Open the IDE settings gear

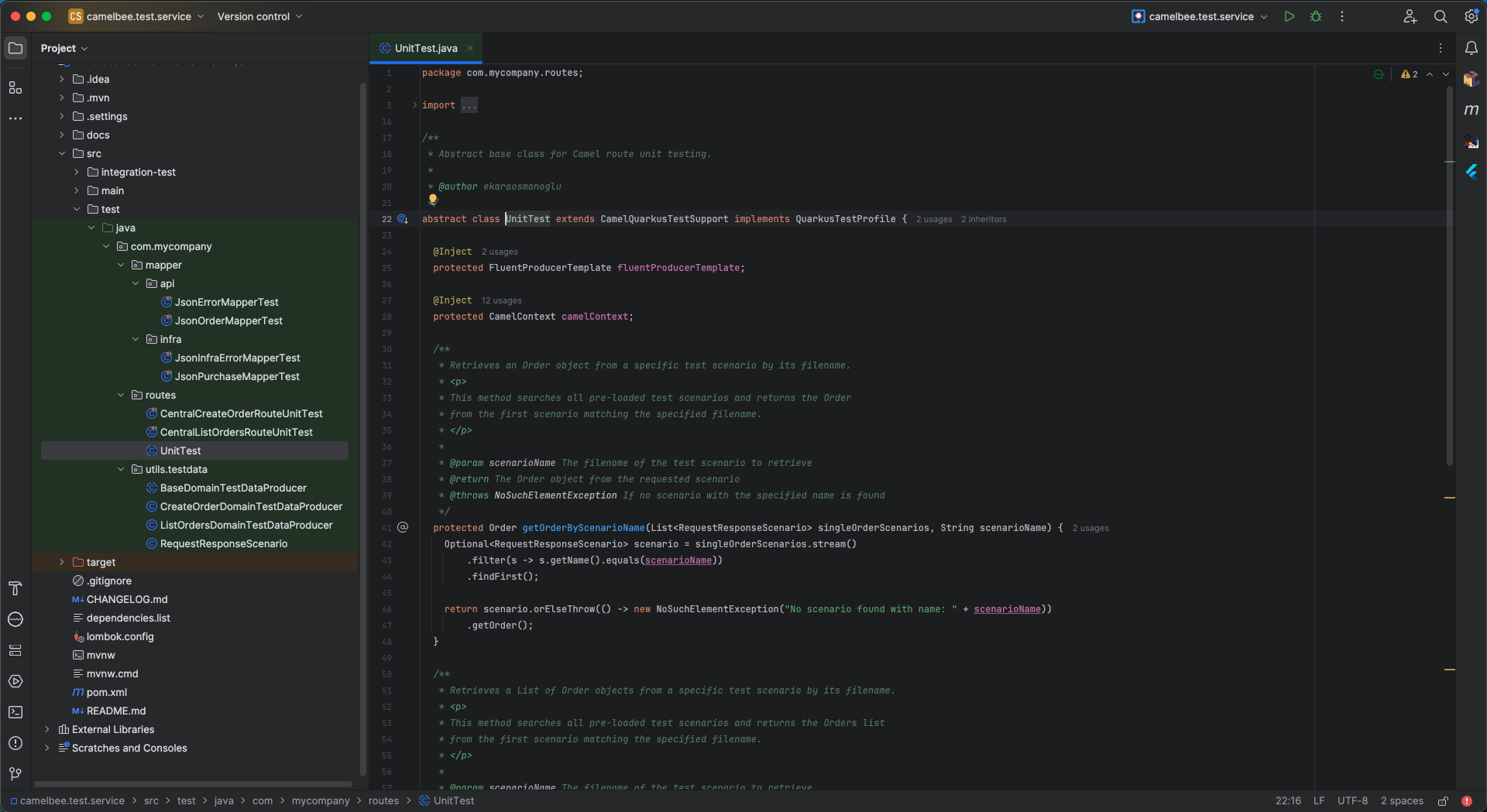[x=1471, y=16]
